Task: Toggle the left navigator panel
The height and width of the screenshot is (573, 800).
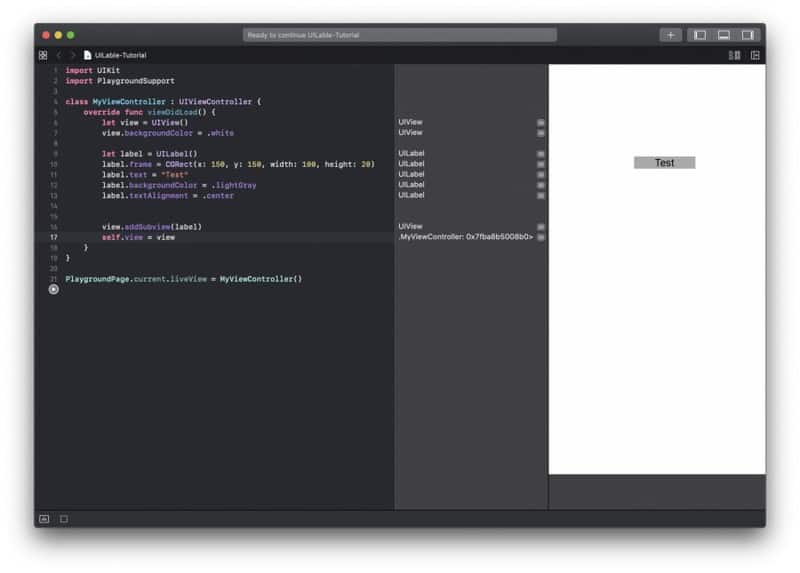Action: point(700,35)
